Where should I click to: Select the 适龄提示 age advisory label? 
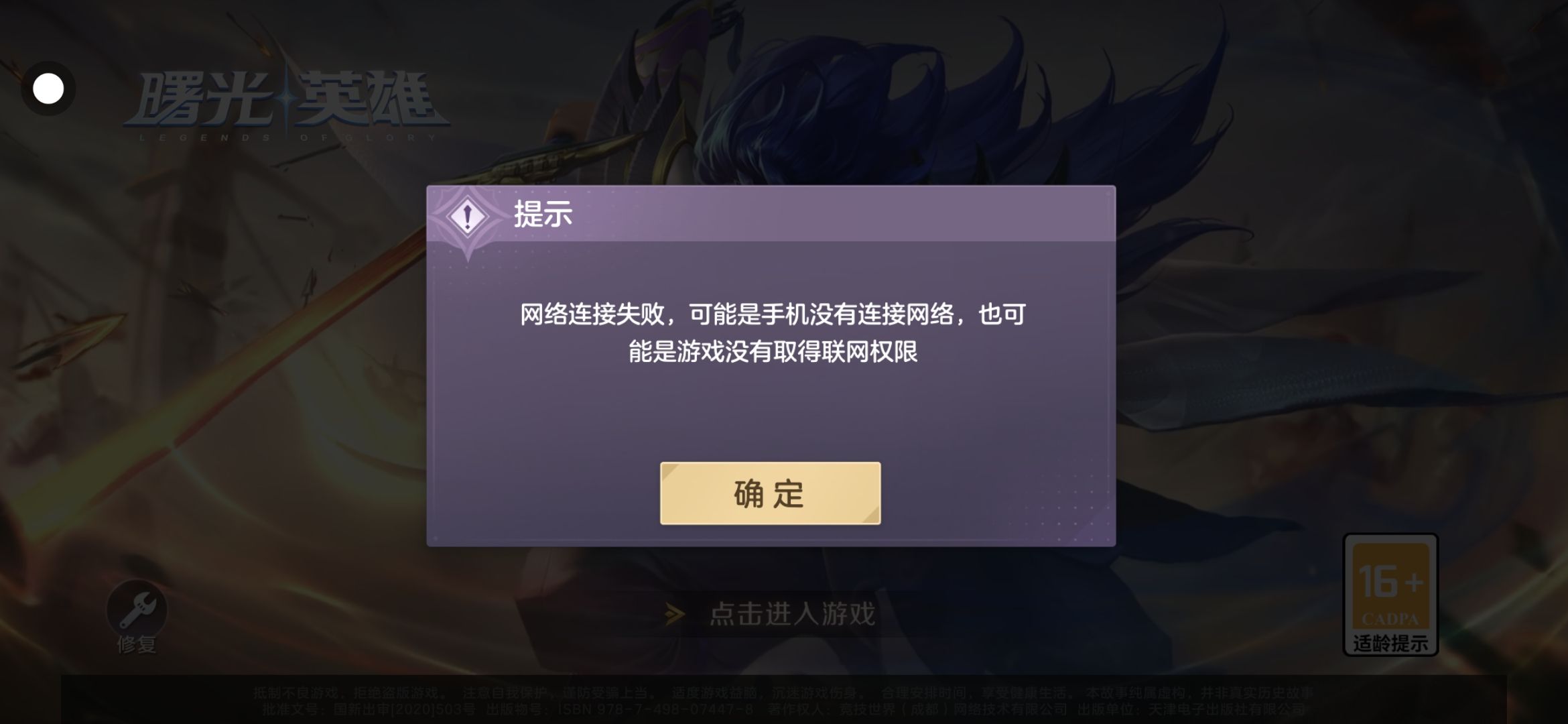pos(1390,644)
